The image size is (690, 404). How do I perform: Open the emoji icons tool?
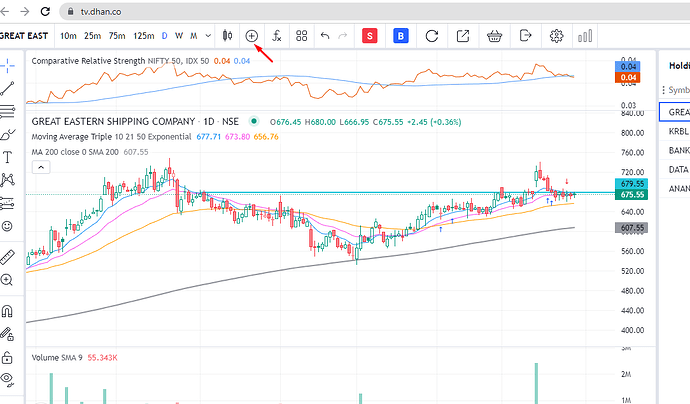point(7,226)
